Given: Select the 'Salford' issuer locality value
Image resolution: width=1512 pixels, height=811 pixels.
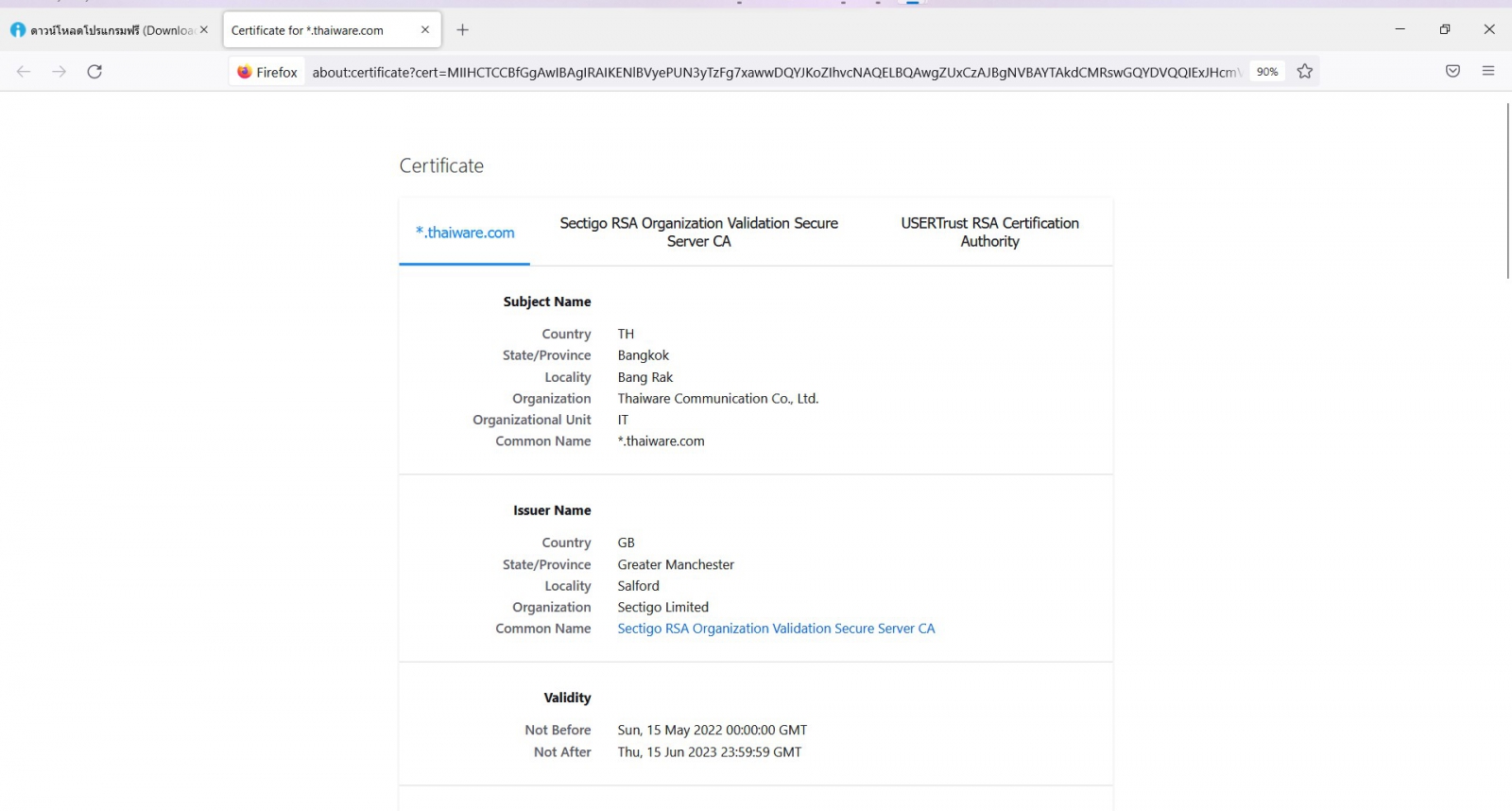Looking at the screenshot, I should pyautogui.click(x=639, y=586).
